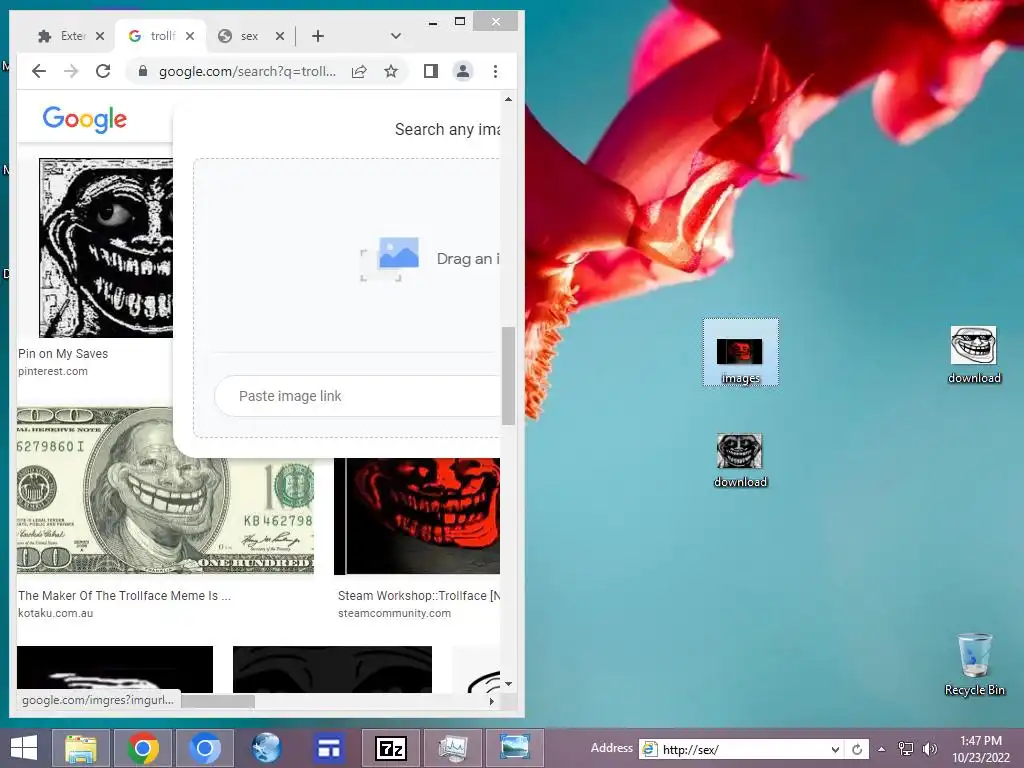Go back in Chrome
1024x768 pixels.
pos(39,71)
